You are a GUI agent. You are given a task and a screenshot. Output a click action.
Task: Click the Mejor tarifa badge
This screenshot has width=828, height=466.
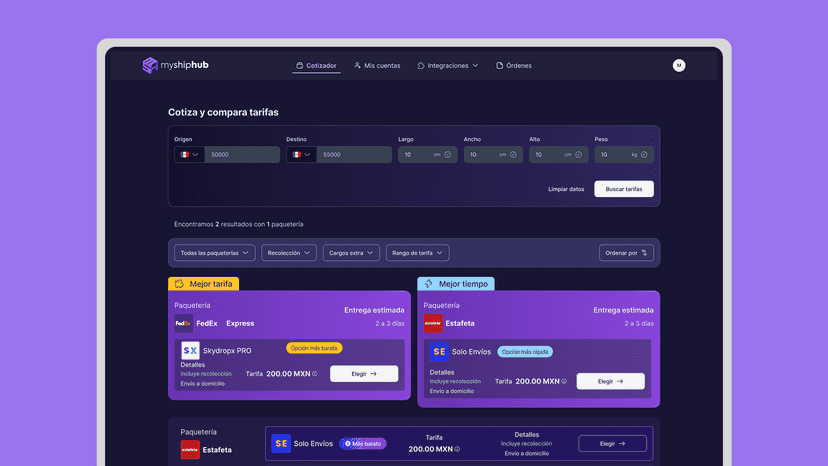pyautogui.click(x=203, y=284)
